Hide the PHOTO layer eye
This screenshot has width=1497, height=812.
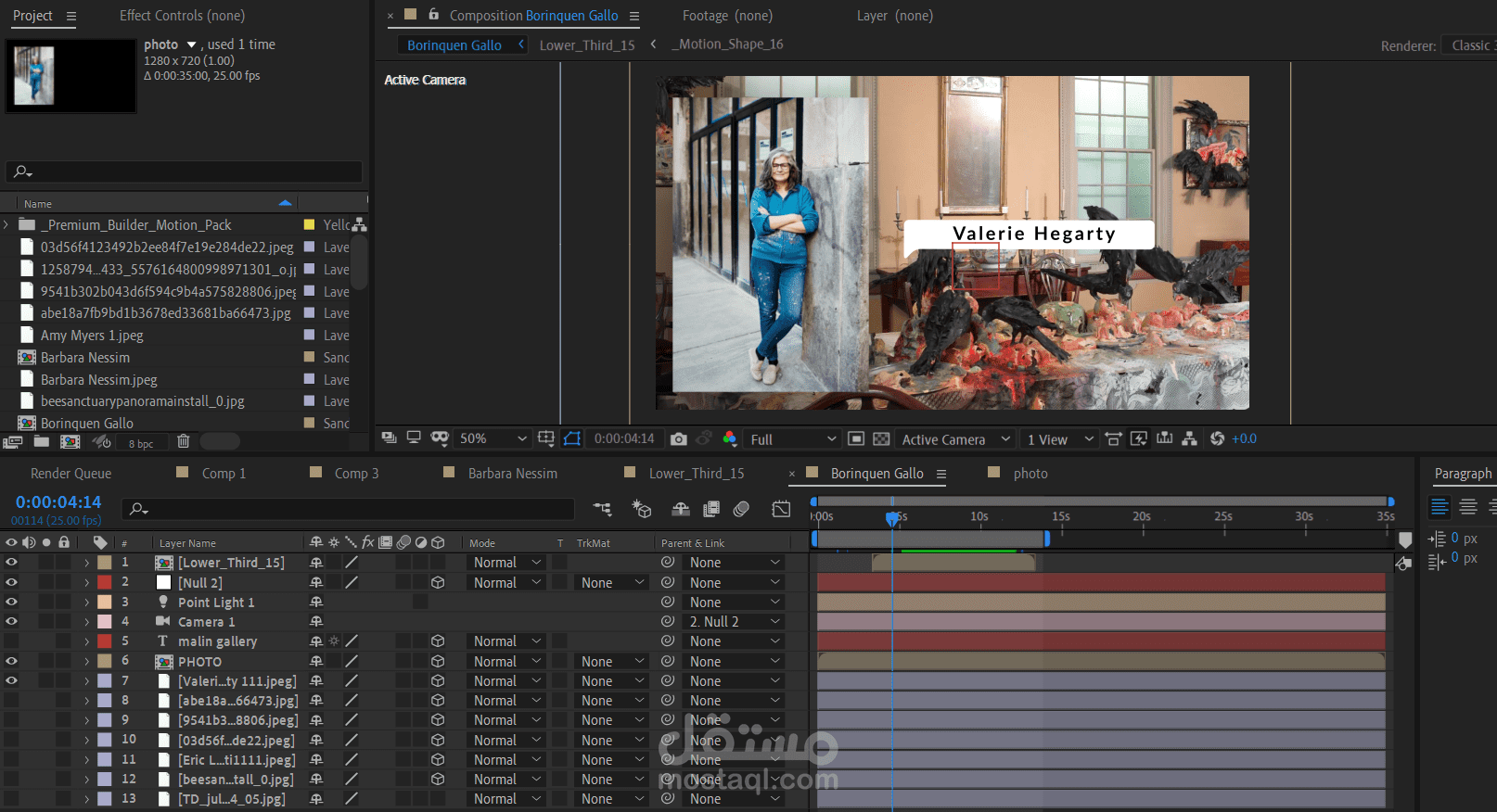pyautogui.click(x=12, y=661)
